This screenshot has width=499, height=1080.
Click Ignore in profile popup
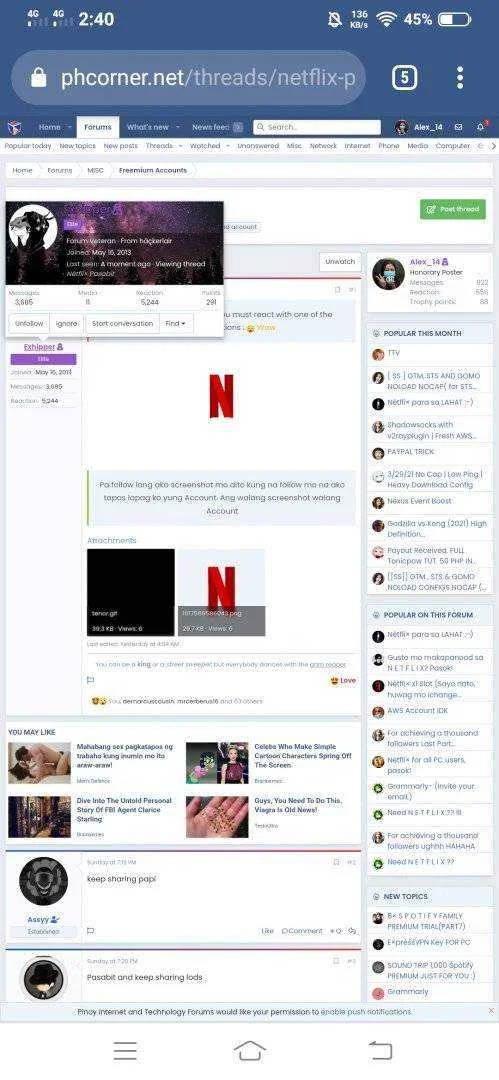[67, 324]
